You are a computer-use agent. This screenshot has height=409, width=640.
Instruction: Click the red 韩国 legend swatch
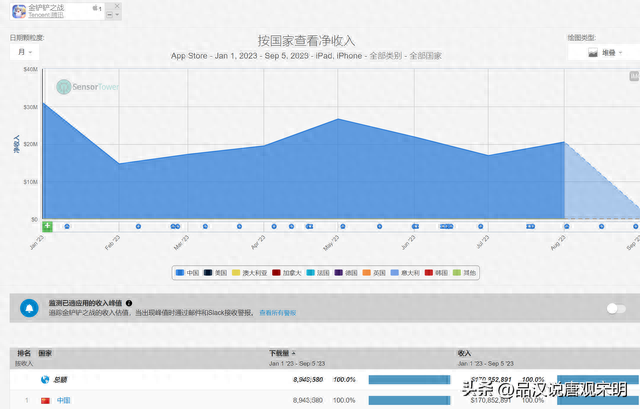[429, 273]
